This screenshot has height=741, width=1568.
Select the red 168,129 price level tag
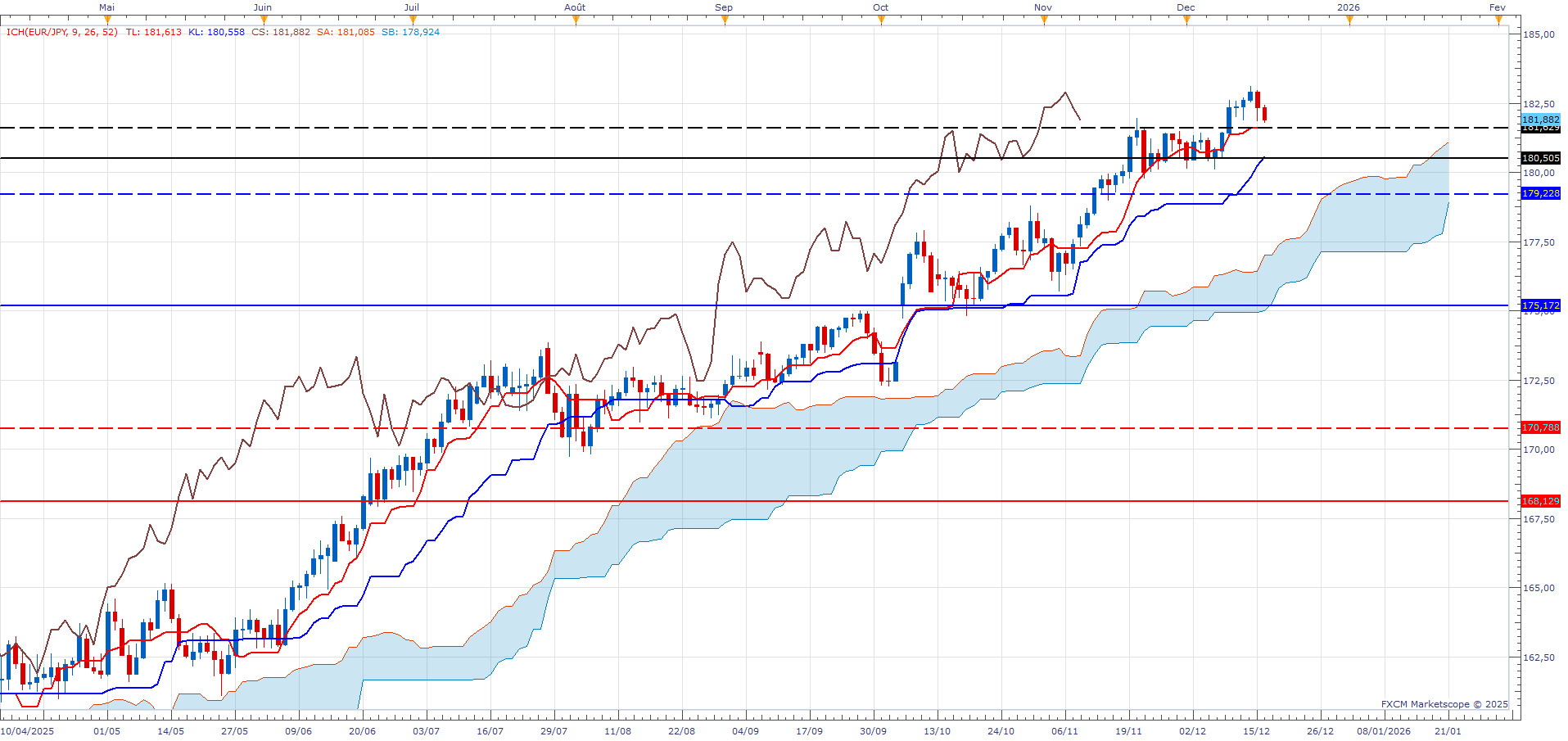1540,501
